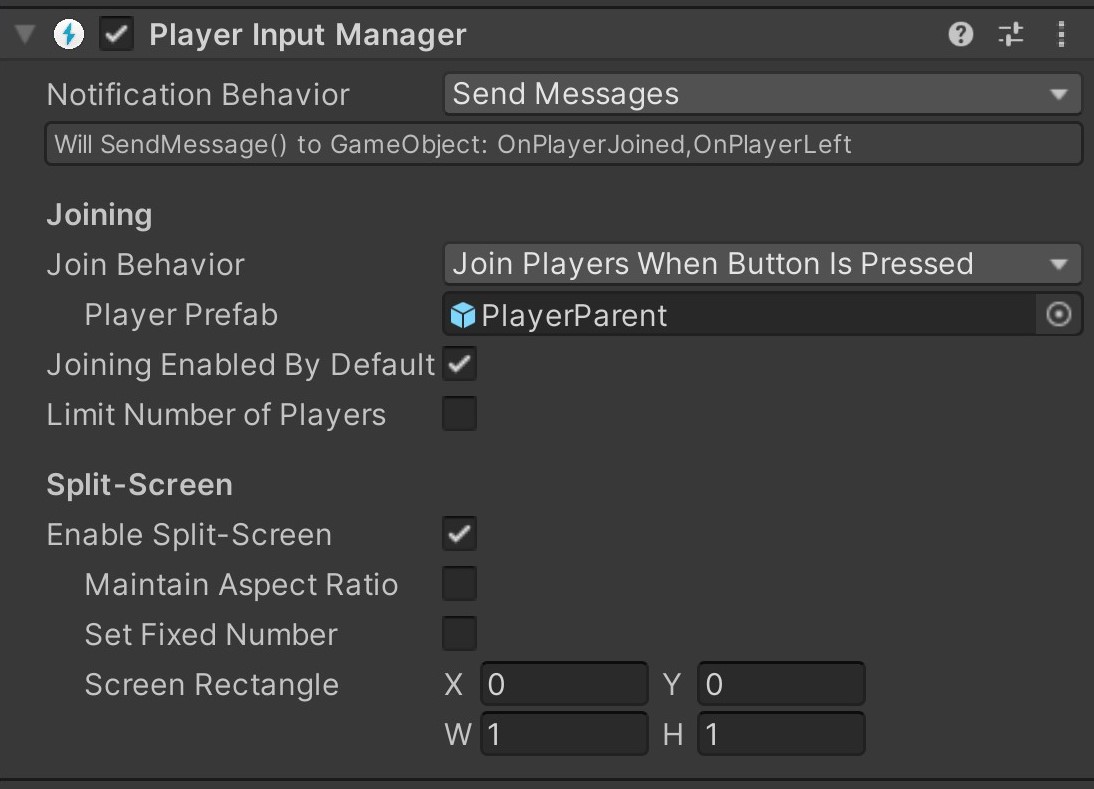Viewport: 1094px width, 789px height.
Task: Open the component help reference icon
Action: click(x=961, y=34)
